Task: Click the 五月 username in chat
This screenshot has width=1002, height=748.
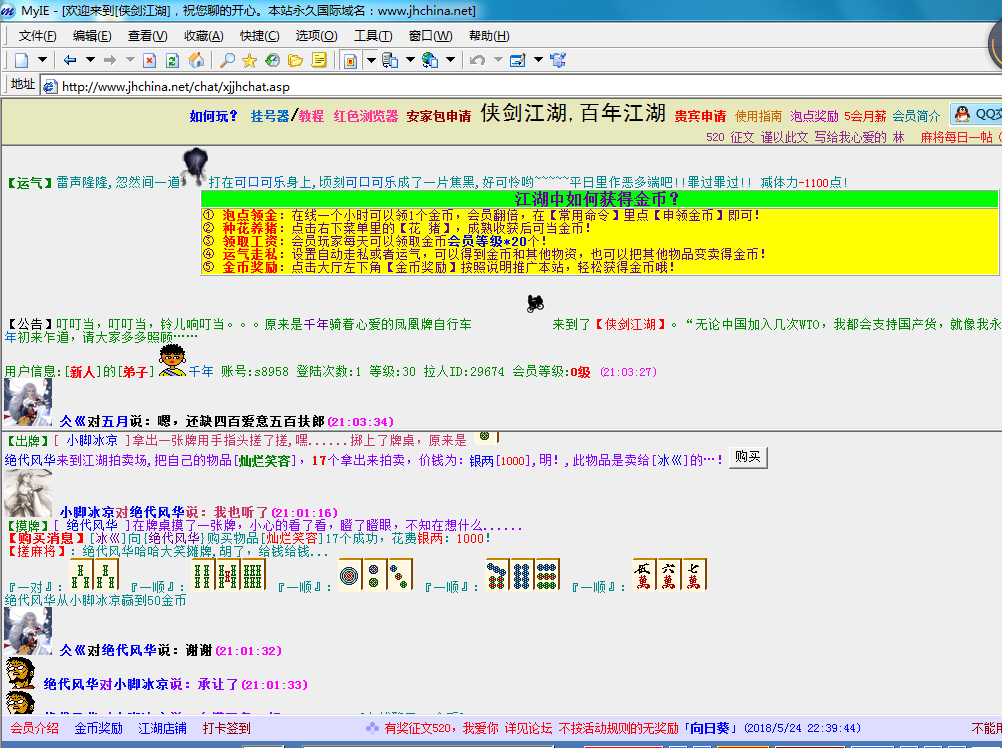Action: pyautogui.click(x=115, y=422)
